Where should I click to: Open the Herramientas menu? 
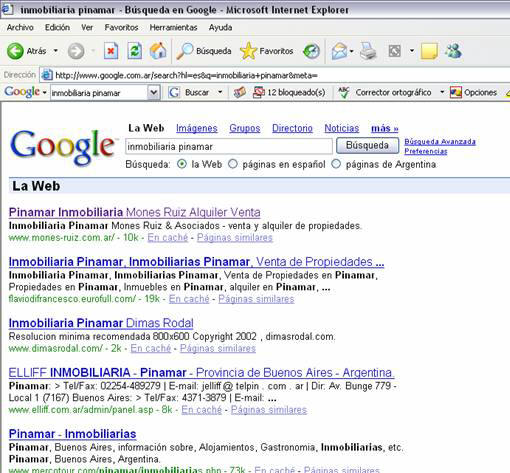tap(173, 28)
